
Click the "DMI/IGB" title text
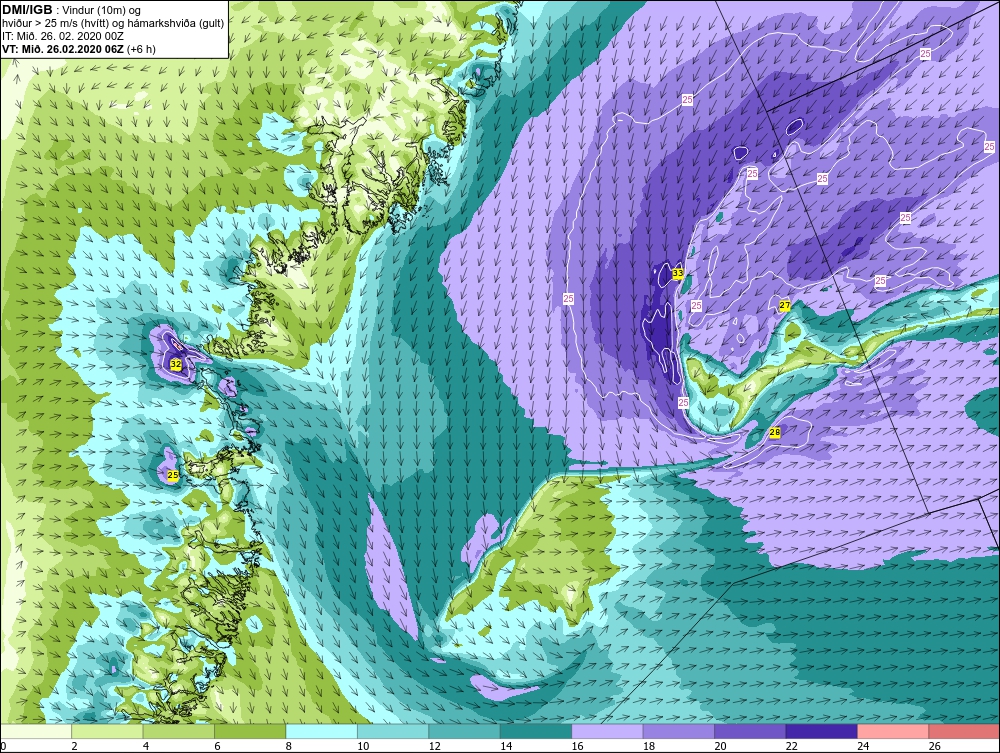coord(27,10)
